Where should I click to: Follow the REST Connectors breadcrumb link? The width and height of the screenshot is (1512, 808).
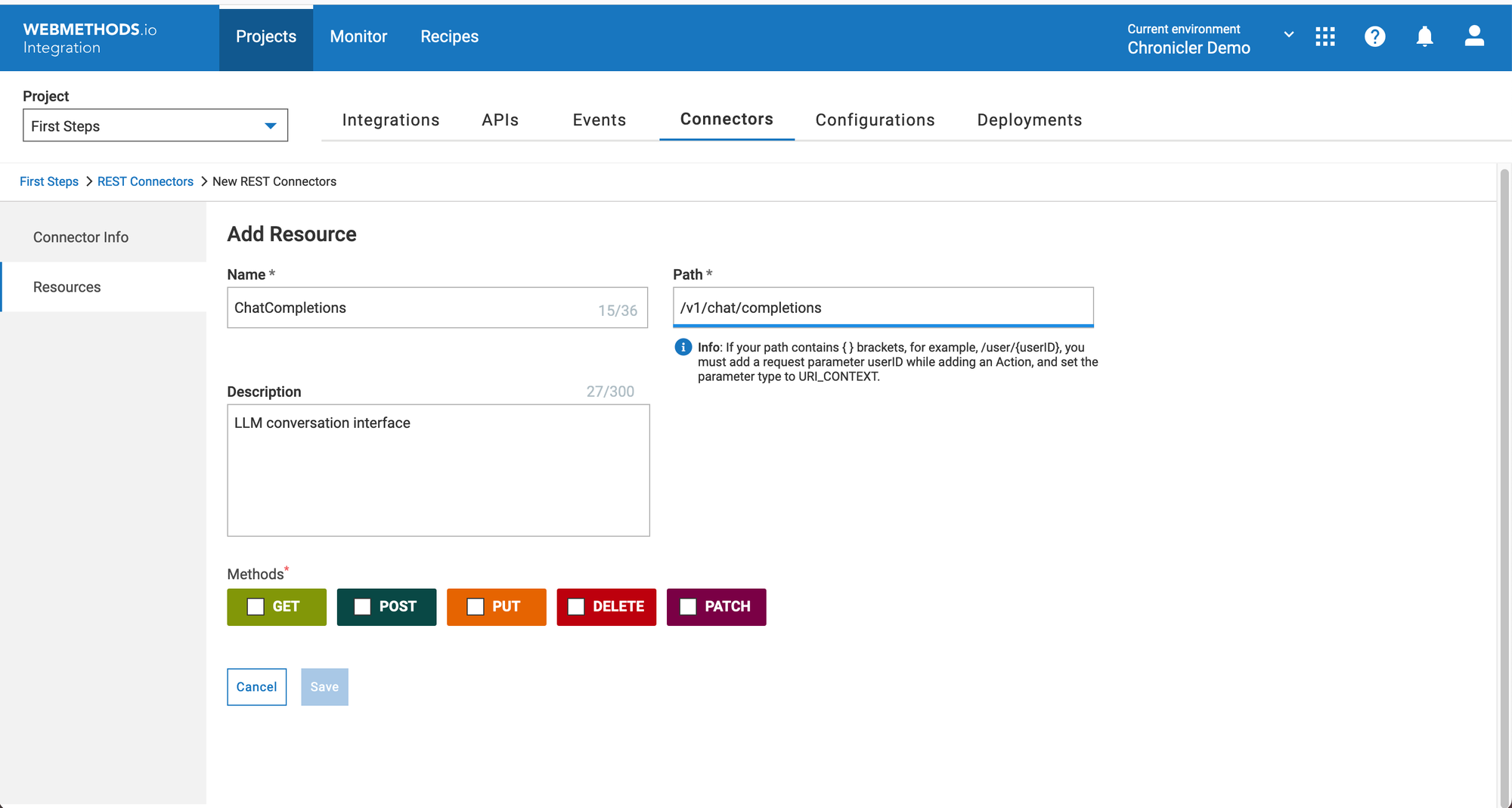pos(145,181)
